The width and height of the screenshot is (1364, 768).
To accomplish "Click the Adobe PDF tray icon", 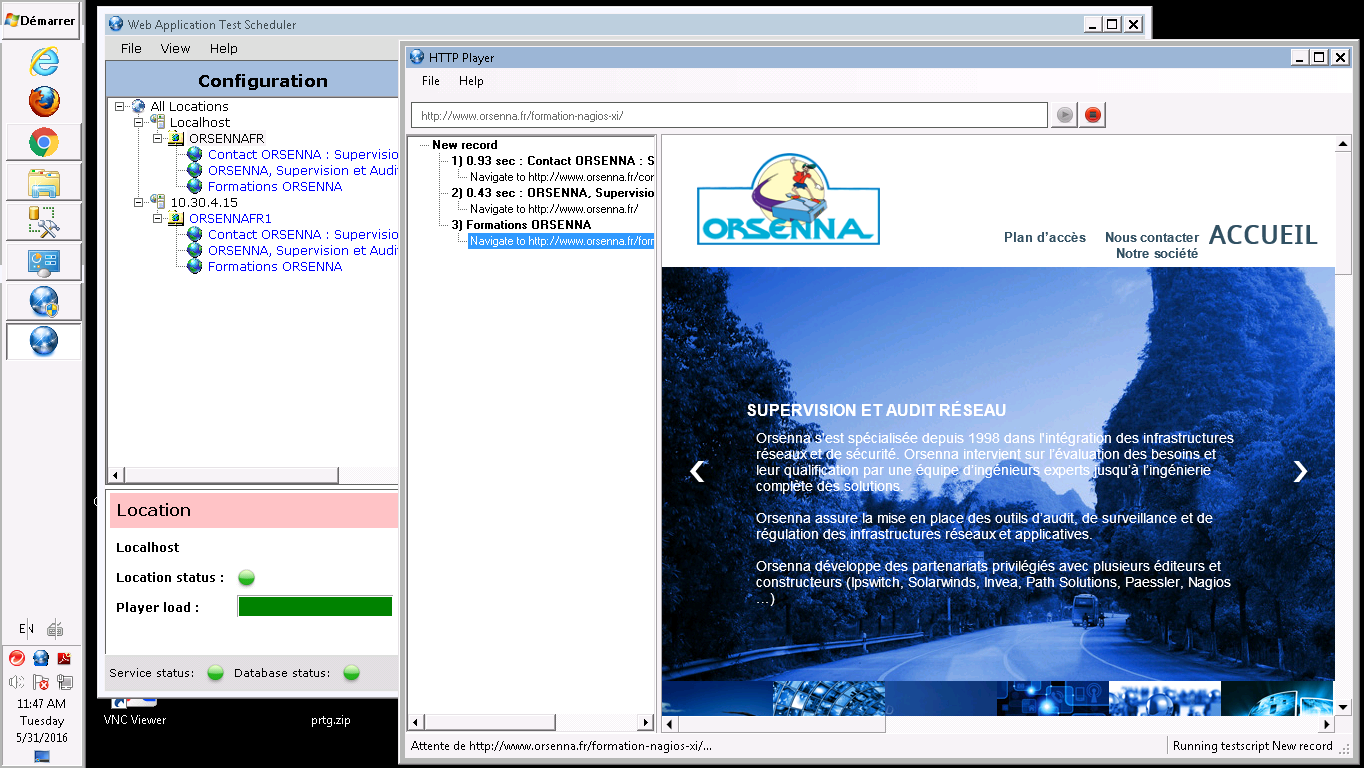I will pos(64,658).
